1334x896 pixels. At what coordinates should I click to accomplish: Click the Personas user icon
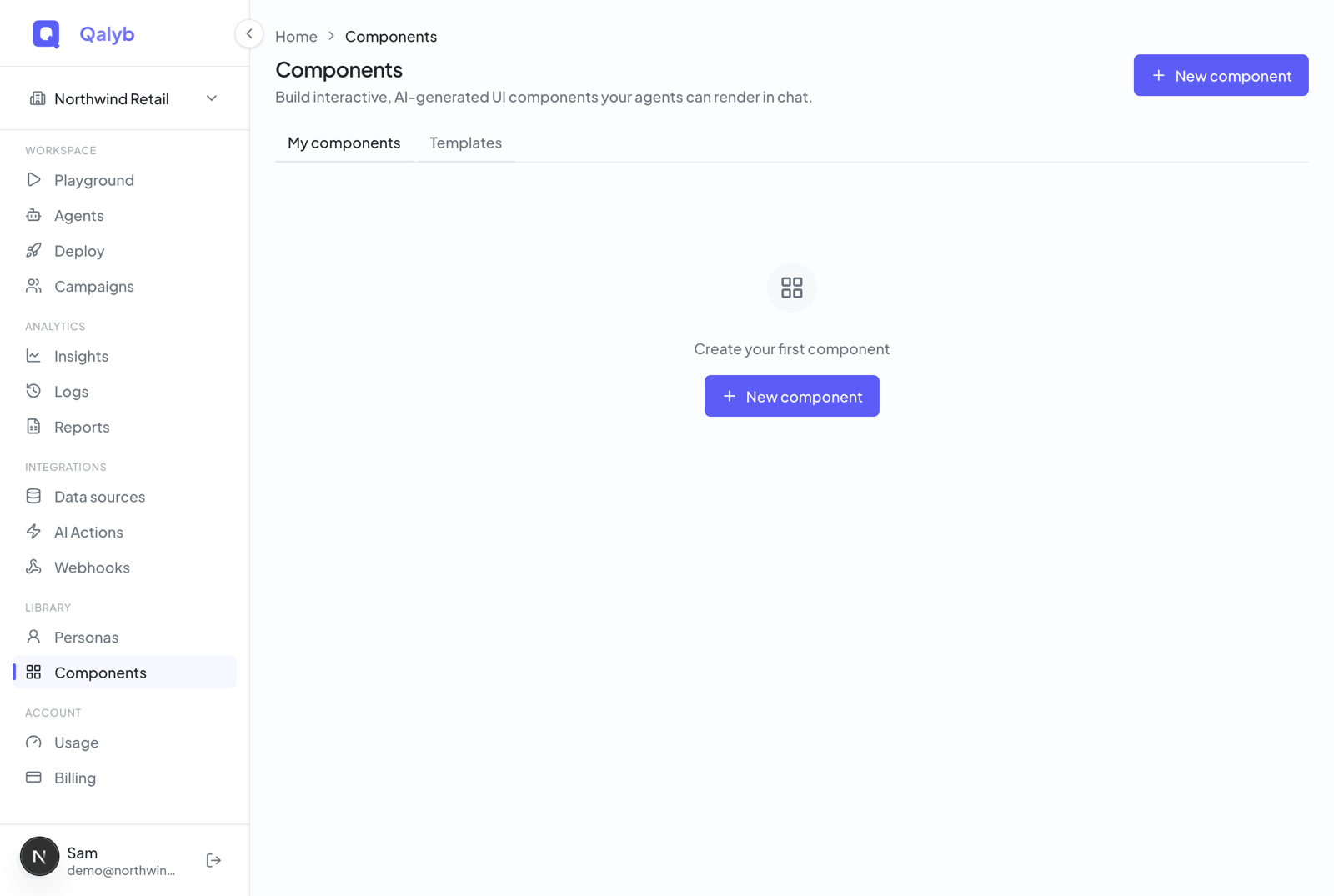pyautogui.click(x=33, y=638)
